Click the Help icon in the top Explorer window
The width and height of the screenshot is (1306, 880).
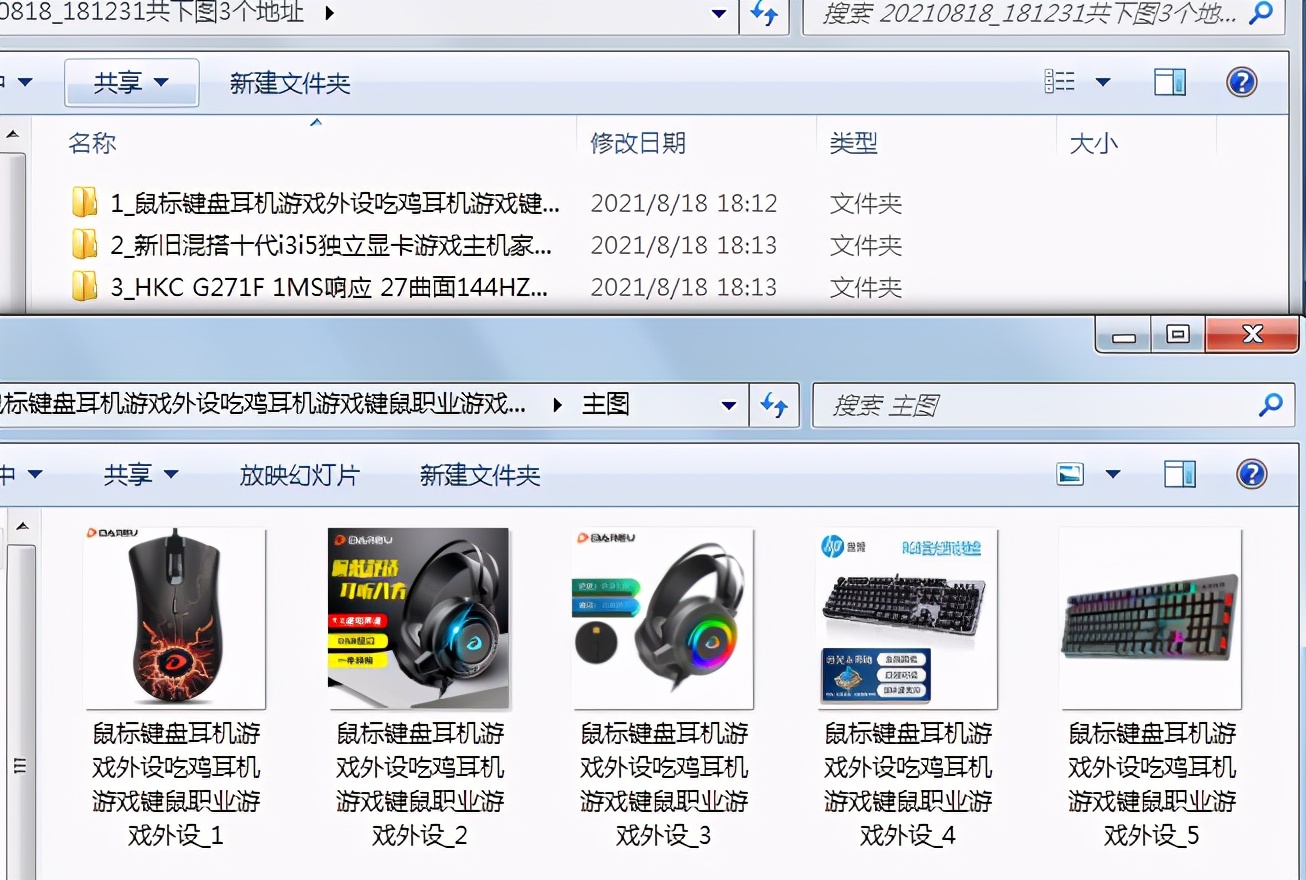pyautogui.click(x=1240, y=81)
